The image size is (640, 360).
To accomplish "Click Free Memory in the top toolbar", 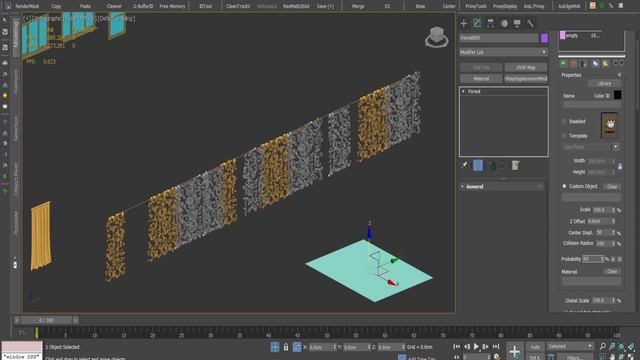I will 172,6.
